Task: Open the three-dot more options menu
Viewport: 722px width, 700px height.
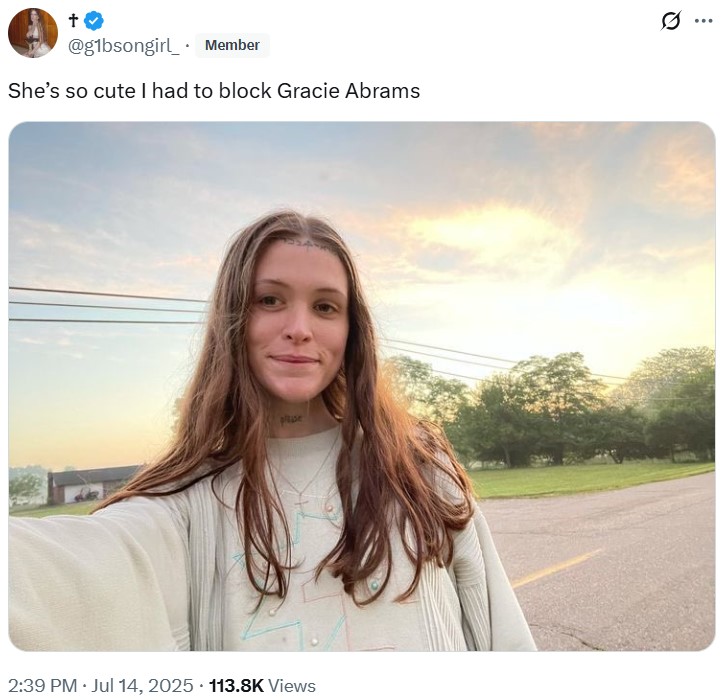Action: 704,21
